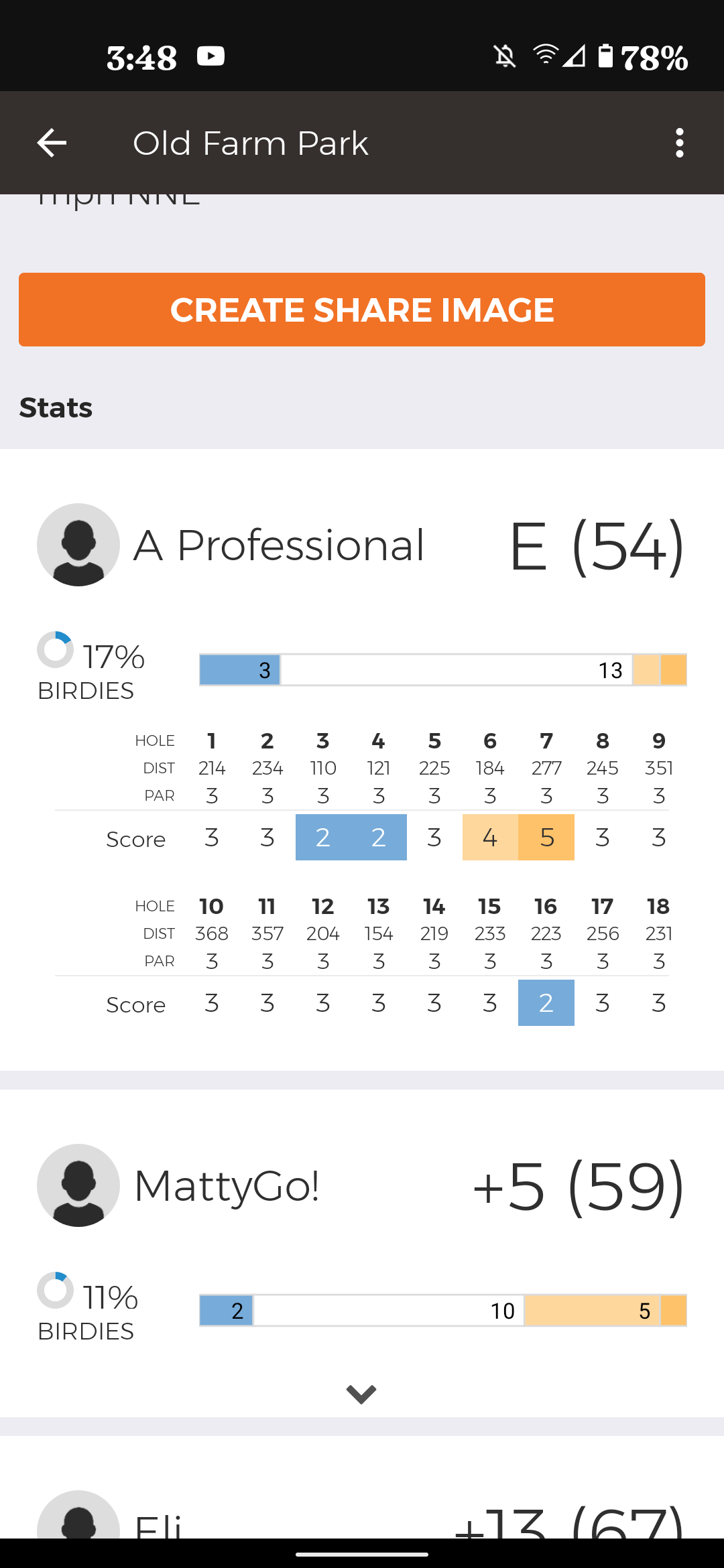
Task: Select the birdie score on hole 16
Action: [546, 1003]
